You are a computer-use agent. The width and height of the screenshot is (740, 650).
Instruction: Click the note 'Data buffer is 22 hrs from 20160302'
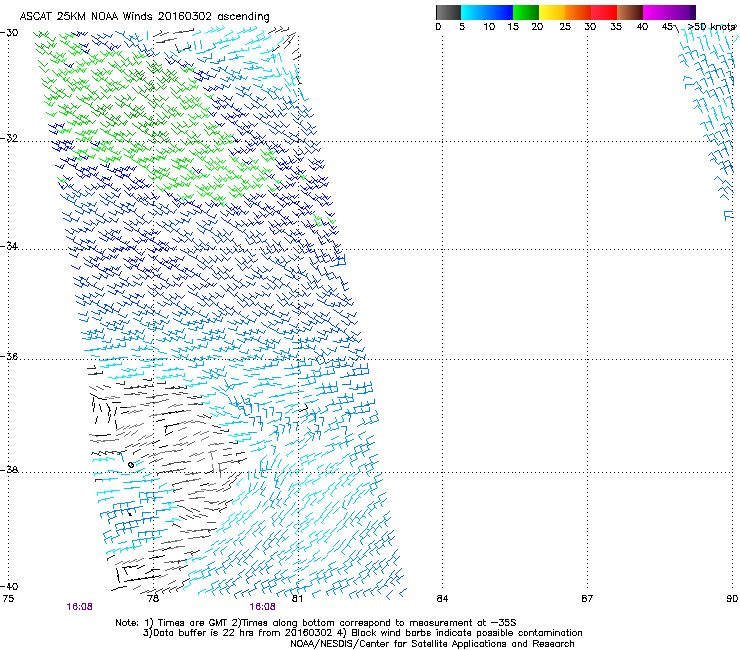240,633
